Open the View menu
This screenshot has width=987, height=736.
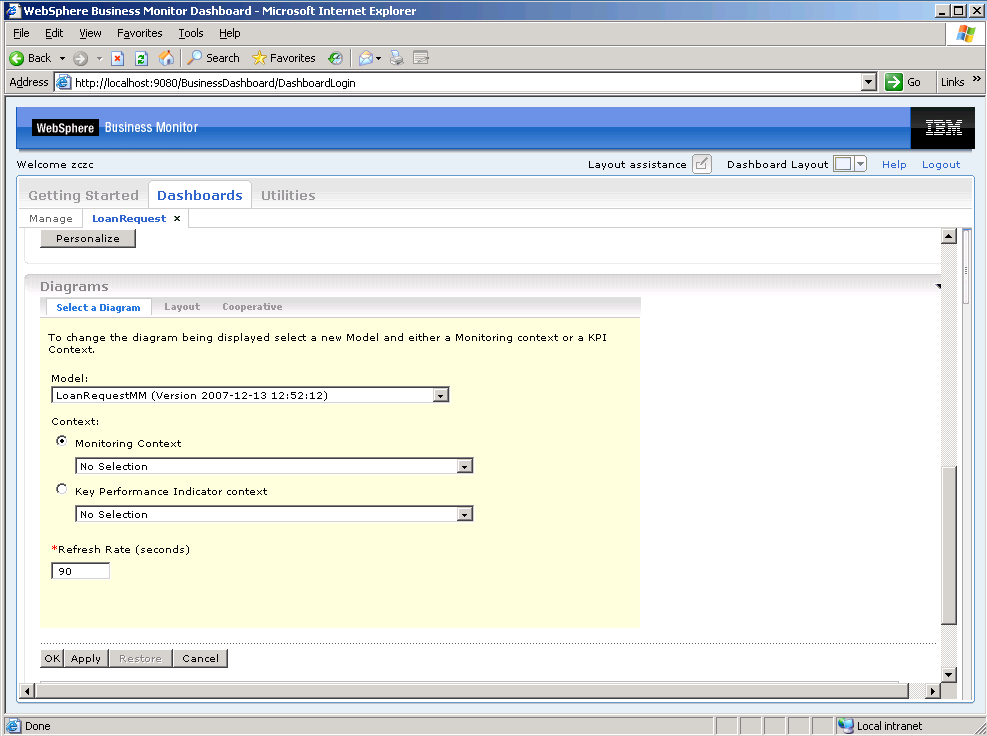90,33
